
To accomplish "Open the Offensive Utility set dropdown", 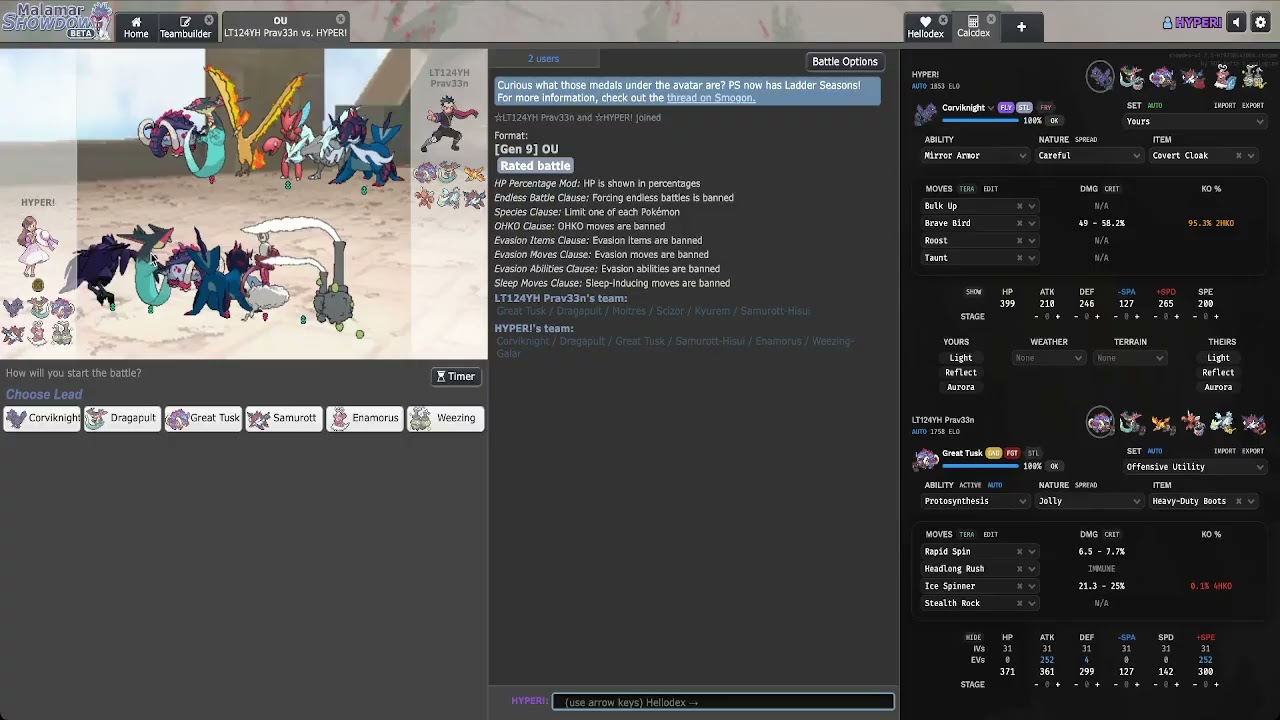I will (1195, 467).
